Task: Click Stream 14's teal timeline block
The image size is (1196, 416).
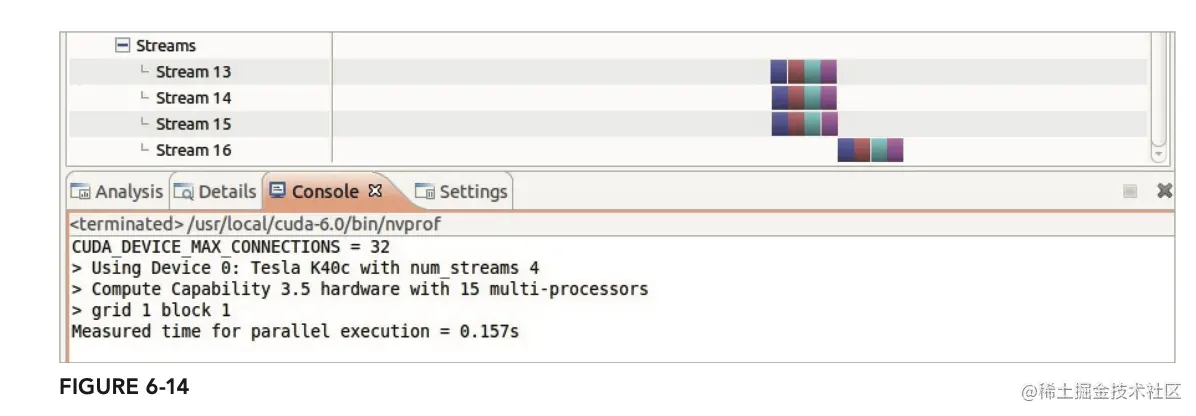Action: (813, 98)
